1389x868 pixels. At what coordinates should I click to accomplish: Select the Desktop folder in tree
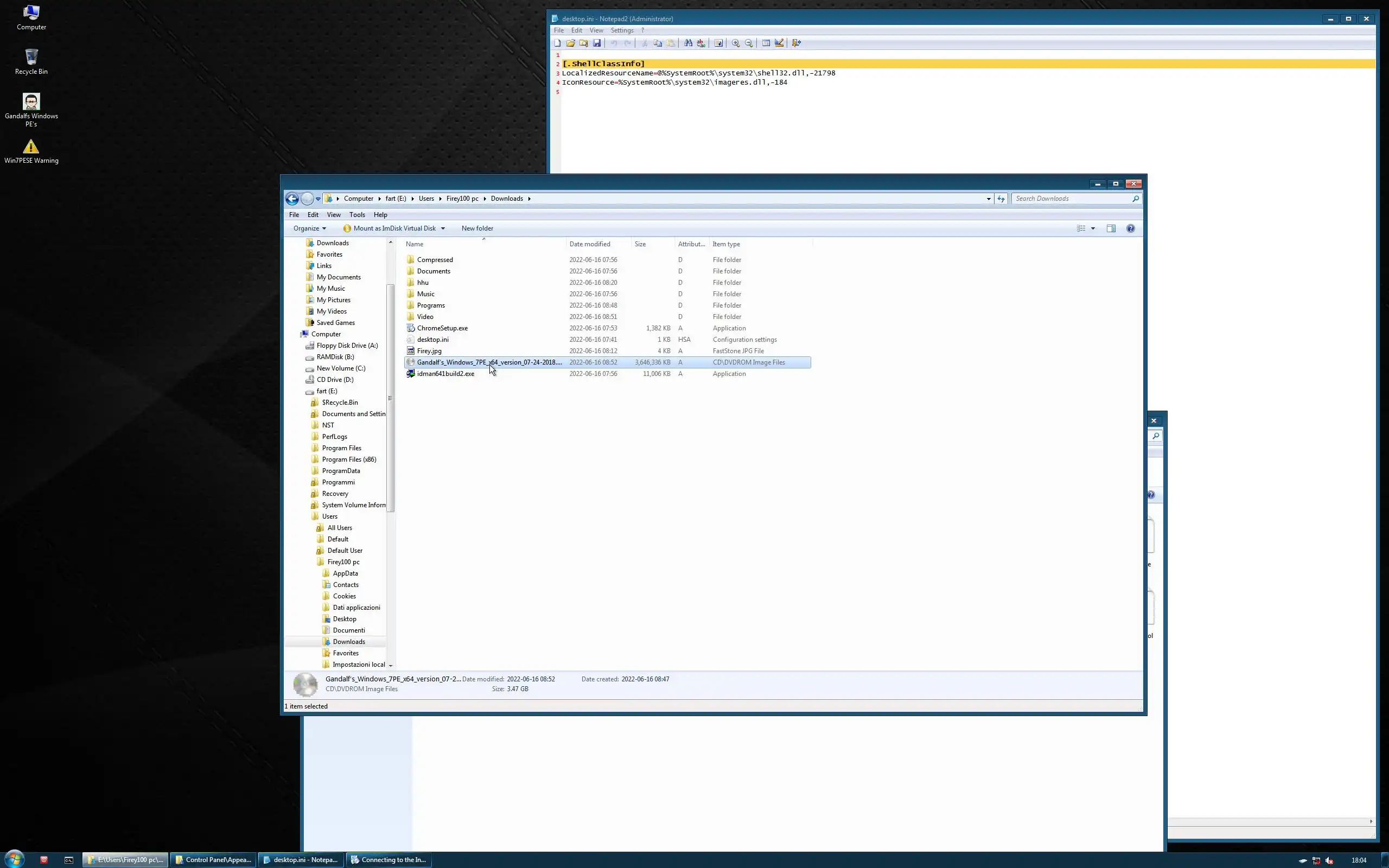(345, 619)
